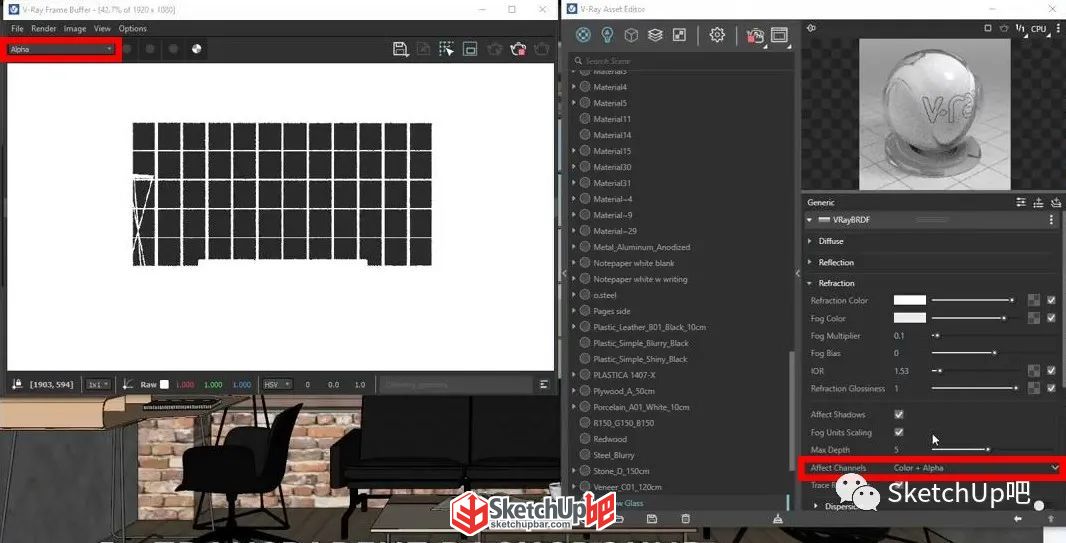Click the save material icon at list bottom
This screenshot has width=1066, height=543.
click(652, 519)
